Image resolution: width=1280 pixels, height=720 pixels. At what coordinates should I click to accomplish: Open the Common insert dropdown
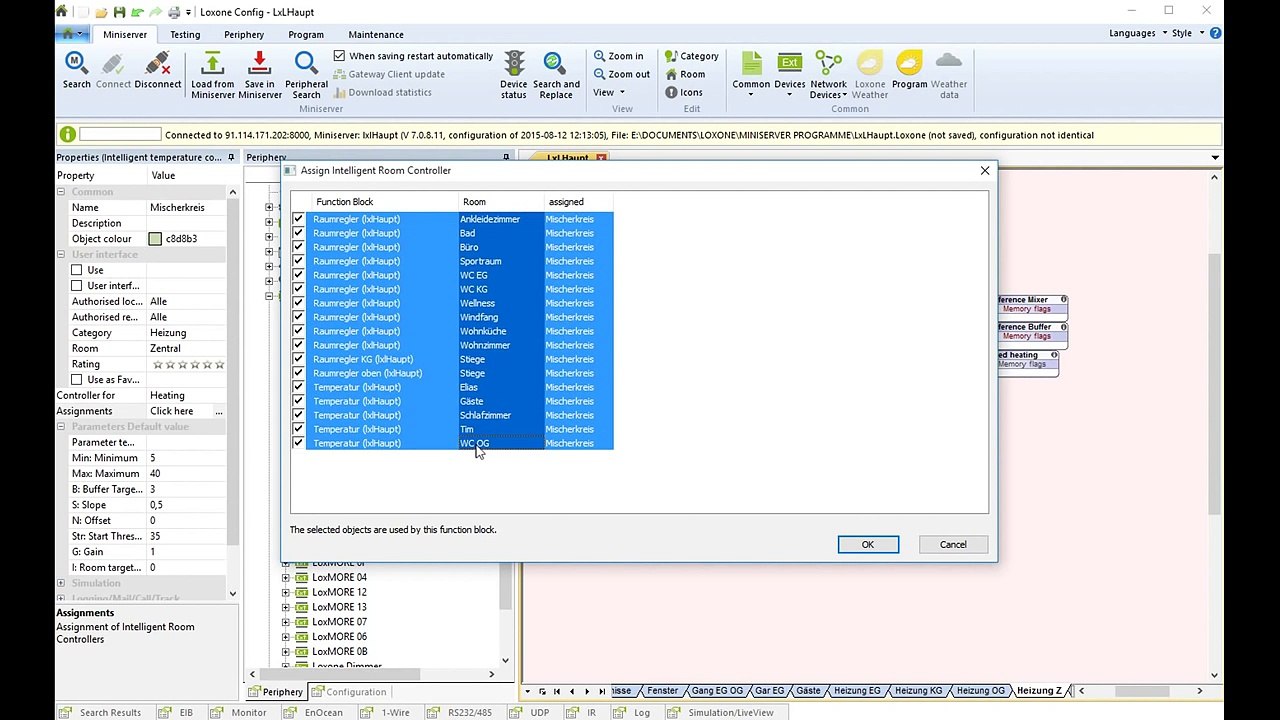[x=751, y=74]
